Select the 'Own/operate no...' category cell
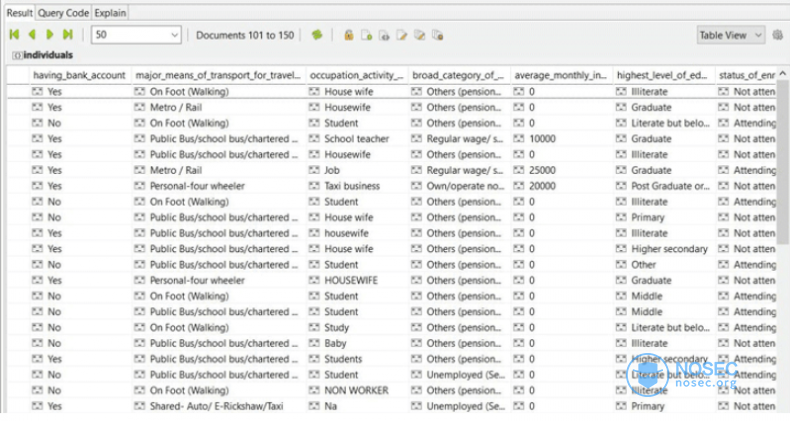 point(459,186)
